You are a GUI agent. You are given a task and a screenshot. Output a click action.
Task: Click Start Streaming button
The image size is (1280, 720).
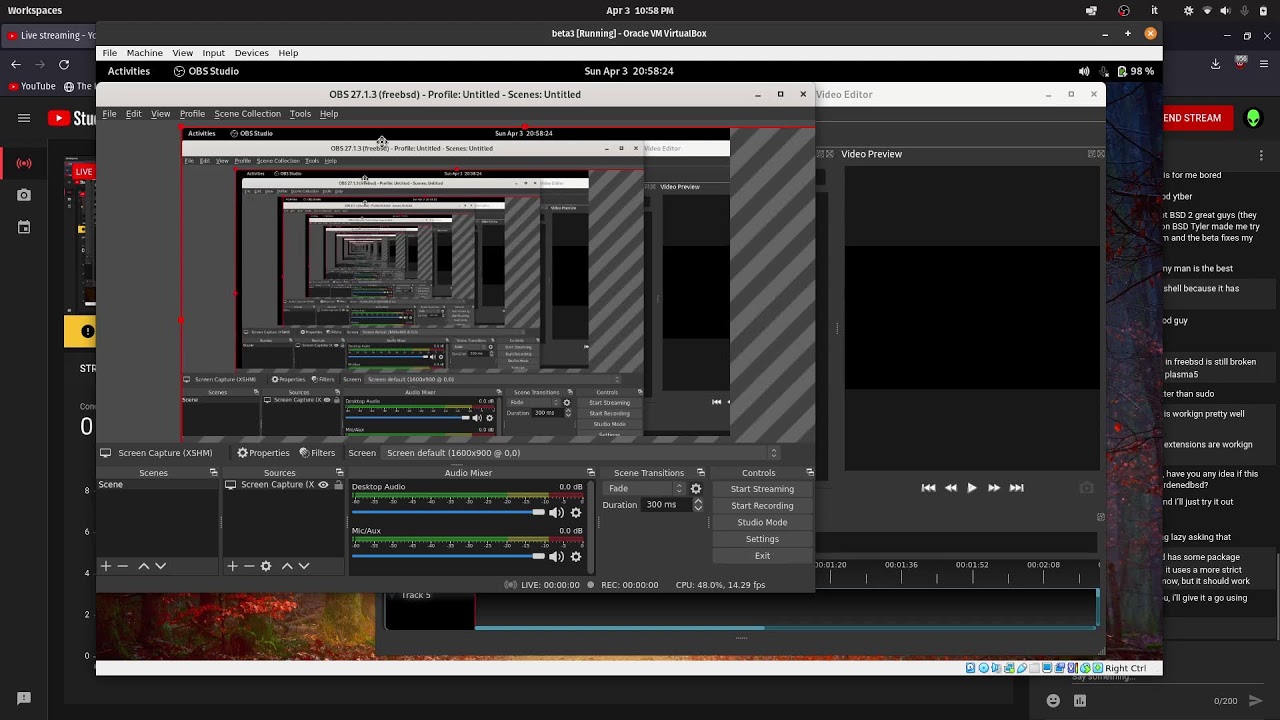(x=762, y=489)
